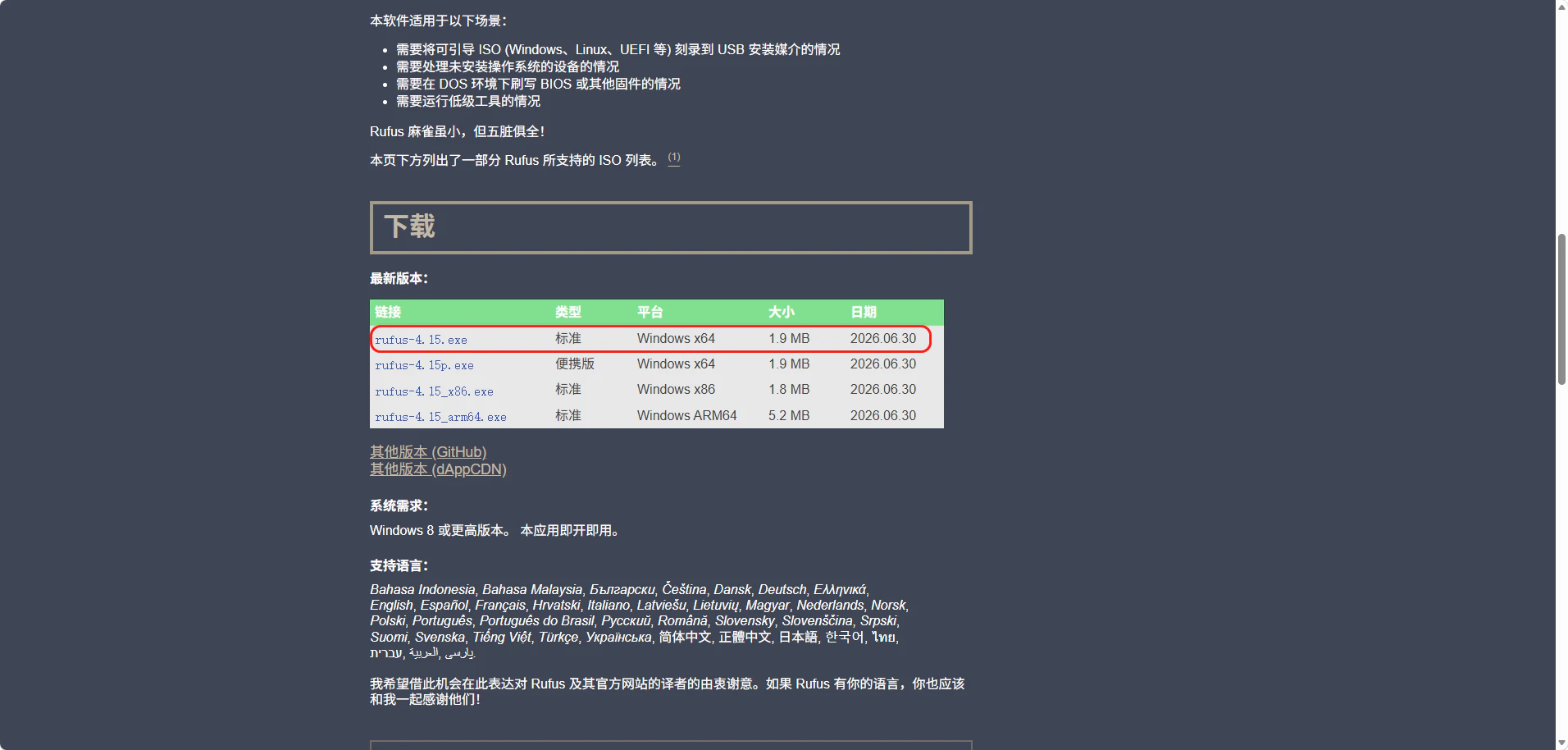Open 其他版本 (GitHub) link
The image size is (1568, 750).
428,452
